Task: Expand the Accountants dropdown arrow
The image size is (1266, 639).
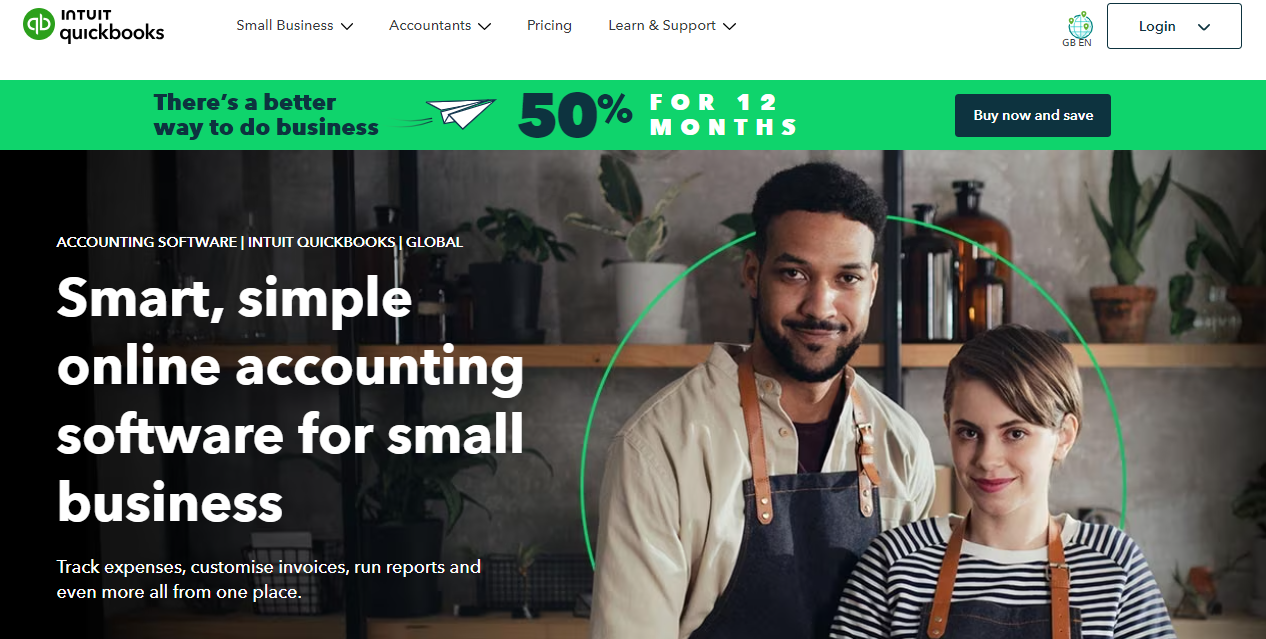Action: click(x=485, y=27)
